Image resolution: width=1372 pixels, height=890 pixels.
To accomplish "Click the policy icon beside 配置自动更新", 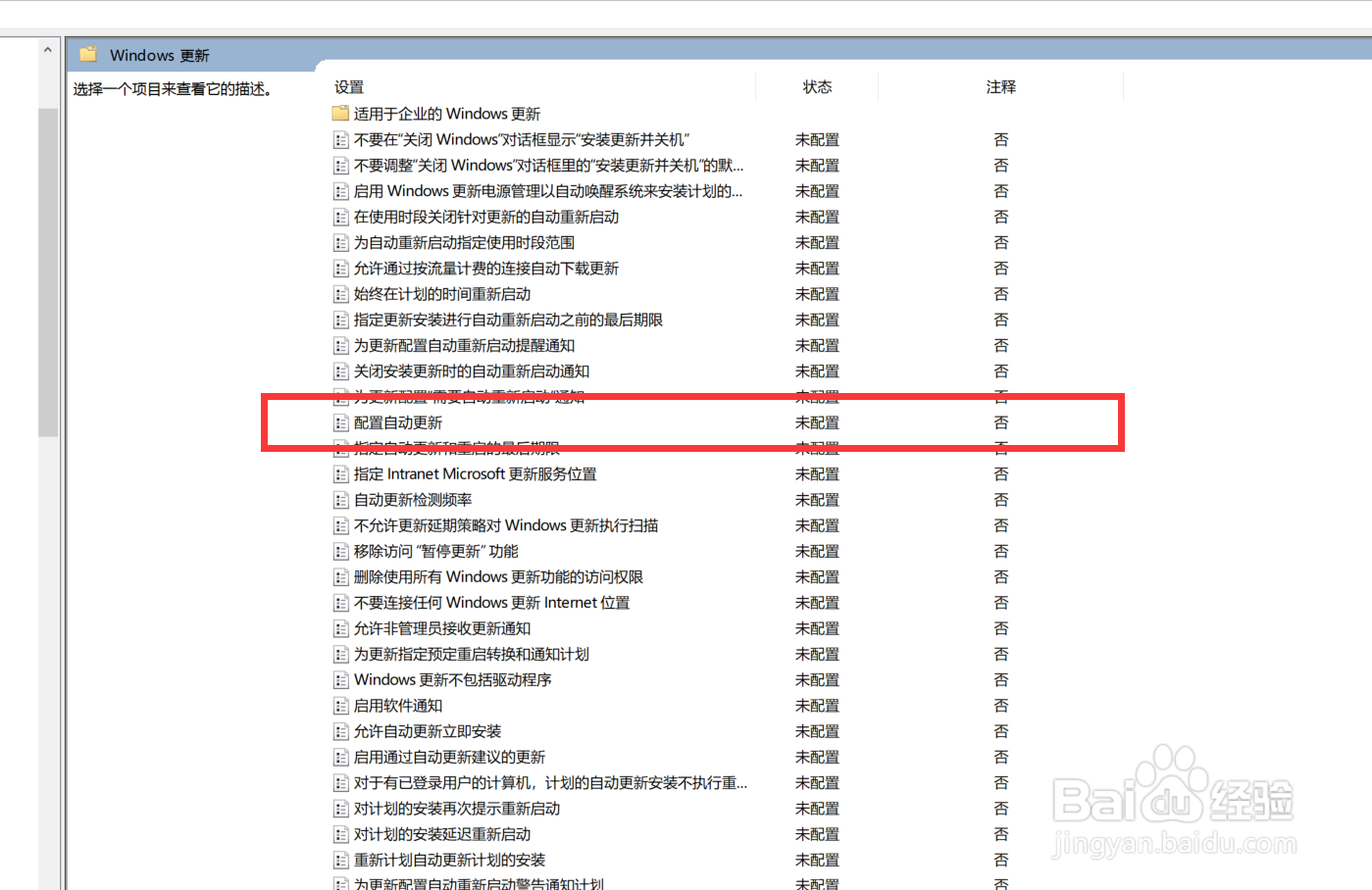I will 339,422.
